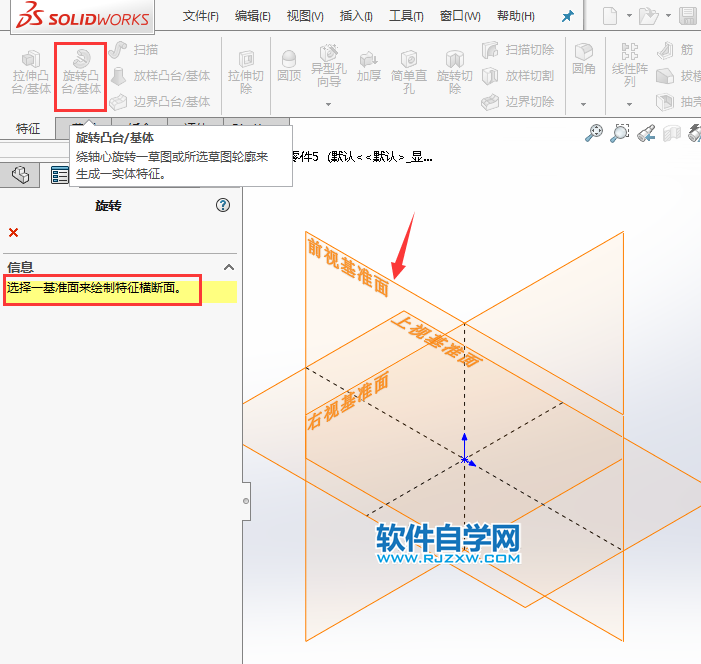Screen dimensions: 701x664
Task: Select the Boundary Boss/Base (边界凸台/基体) tool
Action: (x=160, y=102)
